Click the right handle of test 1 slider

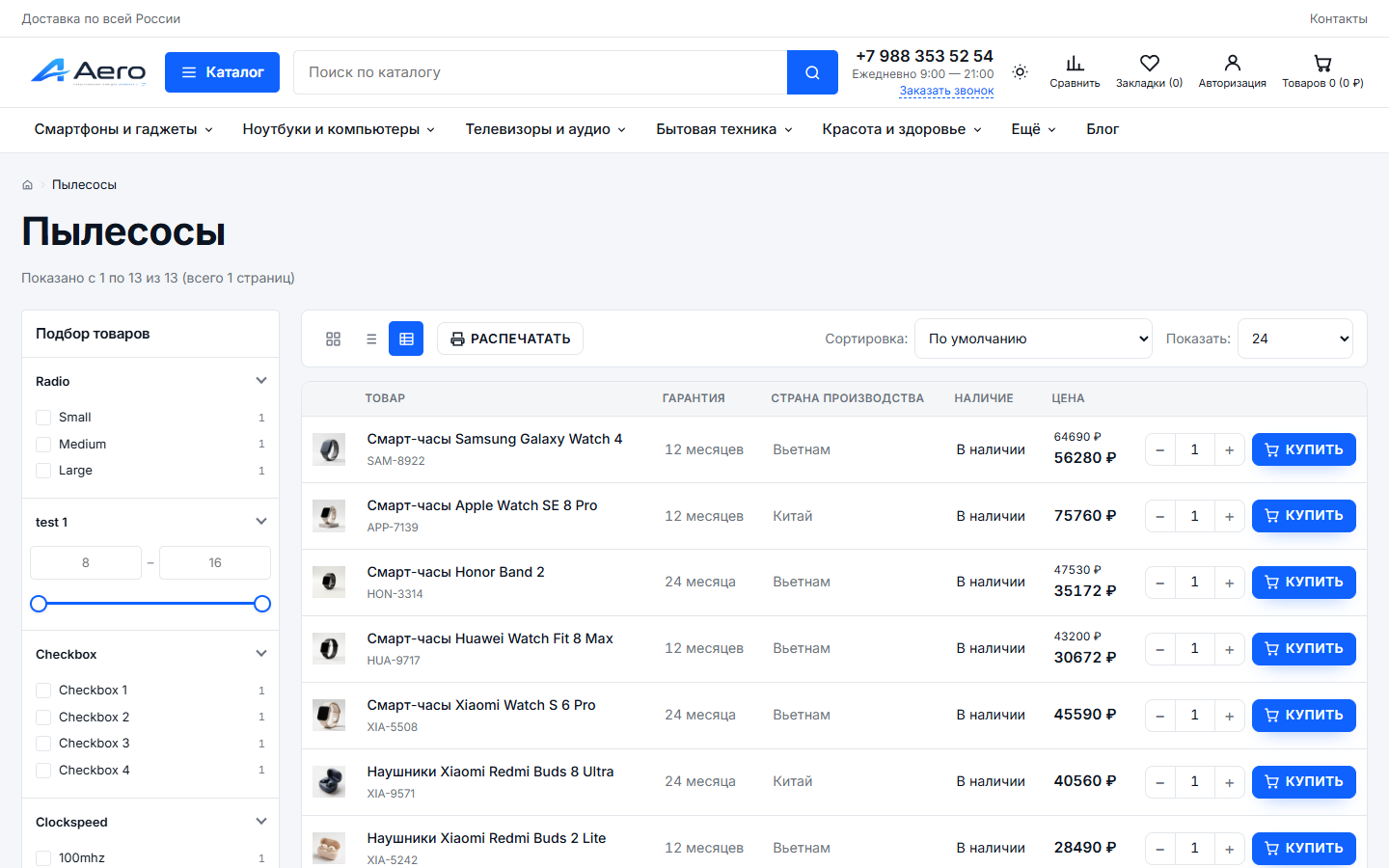(262, 604)
